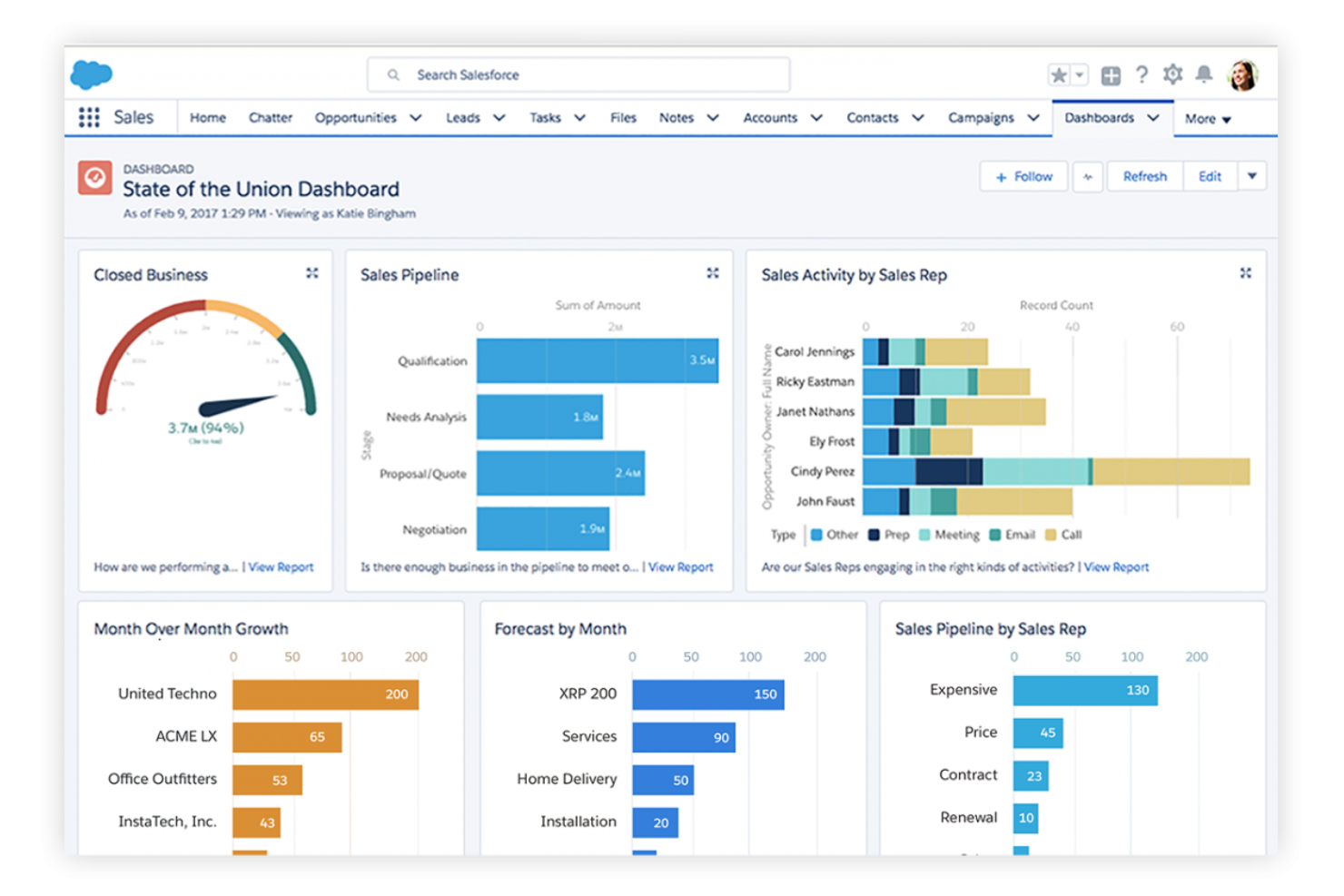
Task: Click the Email legend color swatch
Action: 995,535
